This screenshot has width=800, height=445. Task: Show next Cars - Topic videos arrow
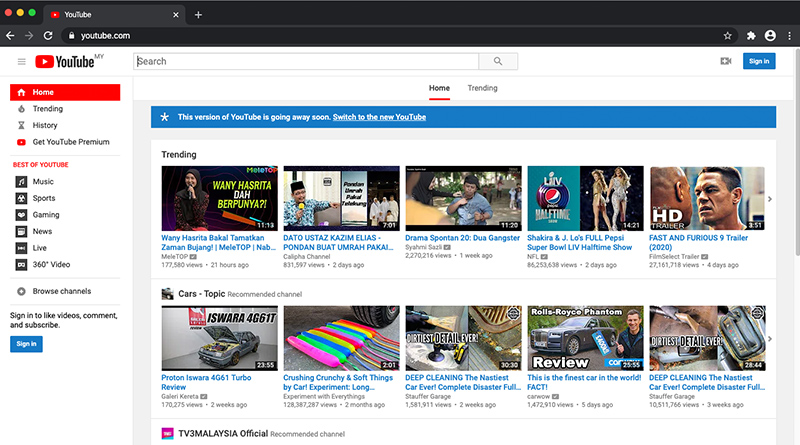[x=770, y=339]
